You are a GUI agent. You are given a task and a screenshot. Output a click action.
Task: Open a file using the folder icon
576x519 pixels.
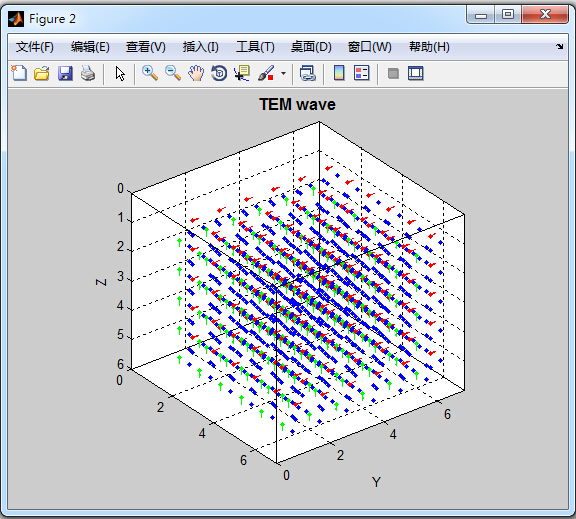(42, 73)
